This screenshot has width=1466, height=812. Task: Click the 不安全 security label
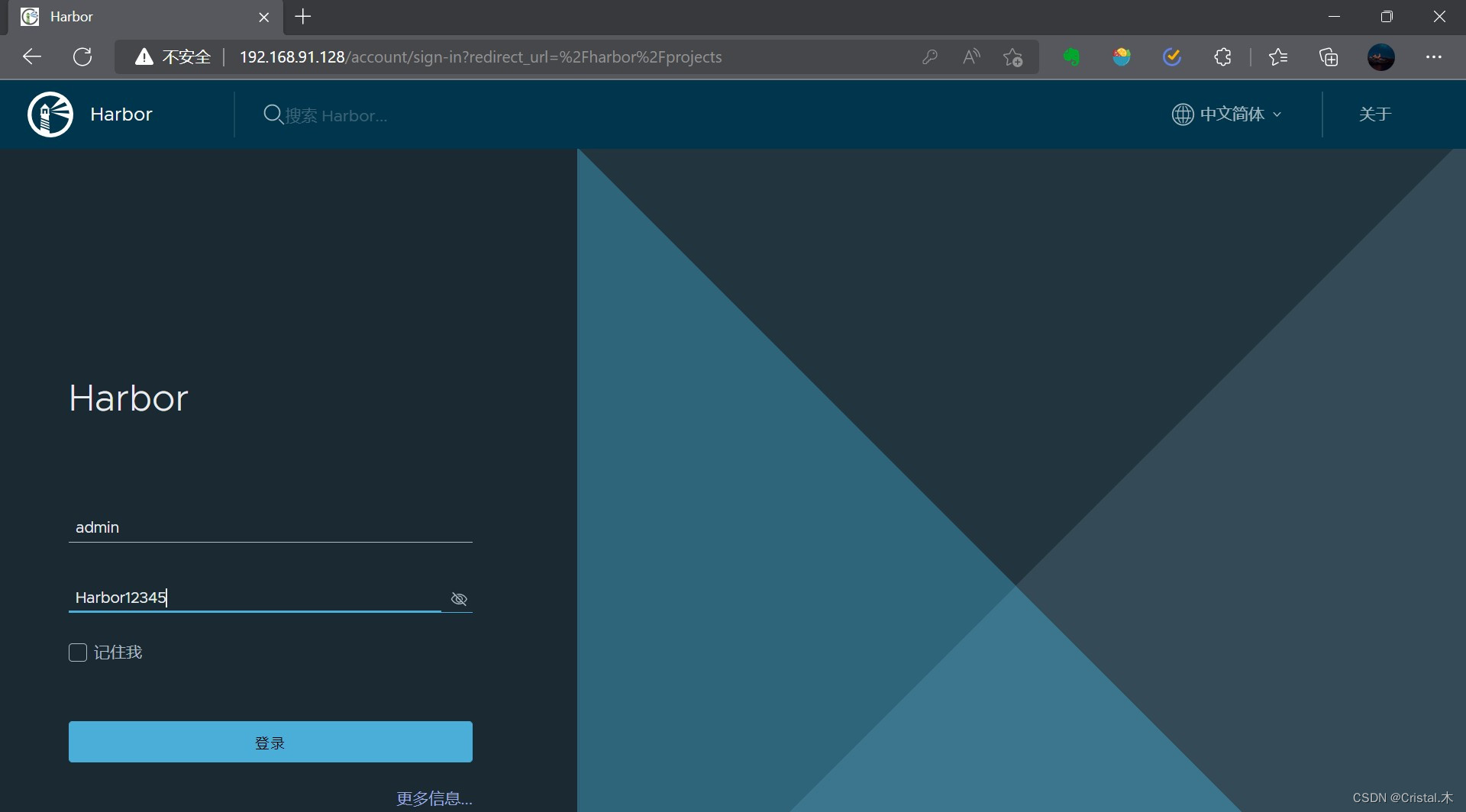point(186,57)
